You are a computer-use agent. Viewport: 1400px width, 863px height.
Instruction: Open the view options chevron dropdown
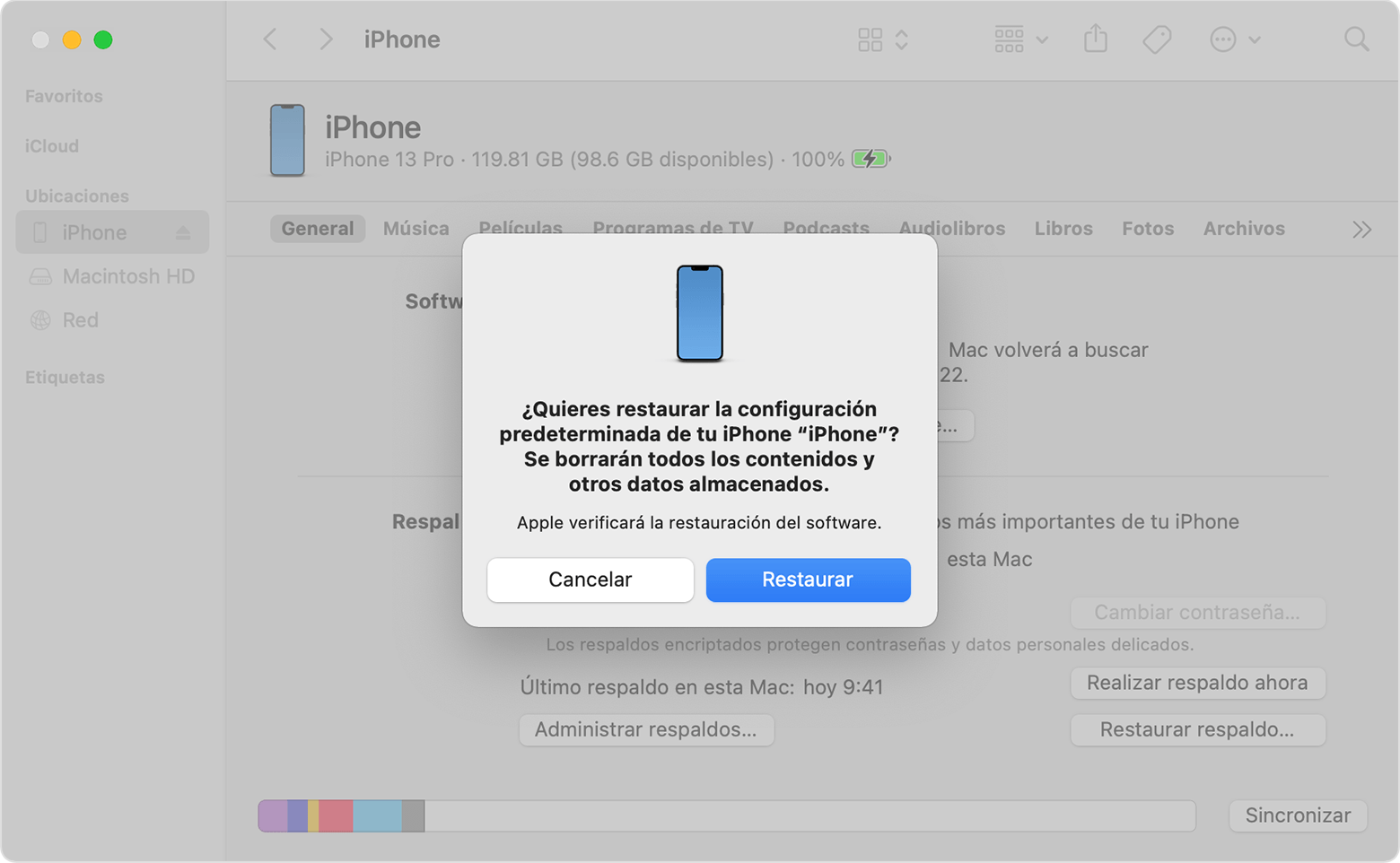point(901,39)
